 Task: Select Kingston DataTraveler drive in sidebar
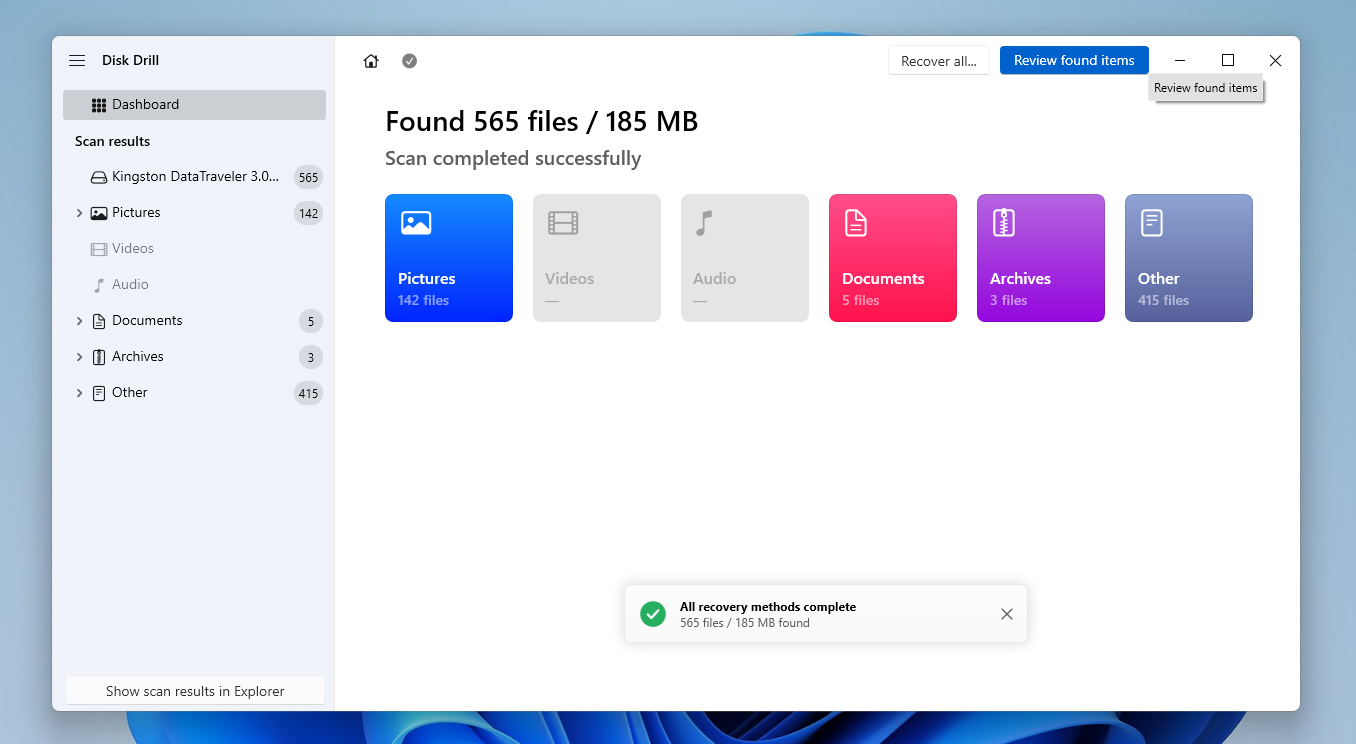194,177
